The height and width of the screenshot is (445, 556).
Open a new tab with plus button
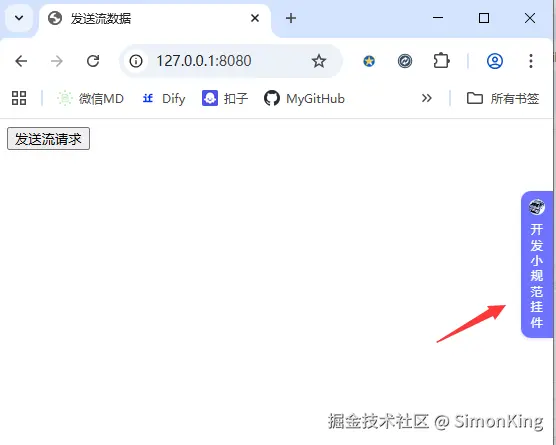[x=291, y=18]
